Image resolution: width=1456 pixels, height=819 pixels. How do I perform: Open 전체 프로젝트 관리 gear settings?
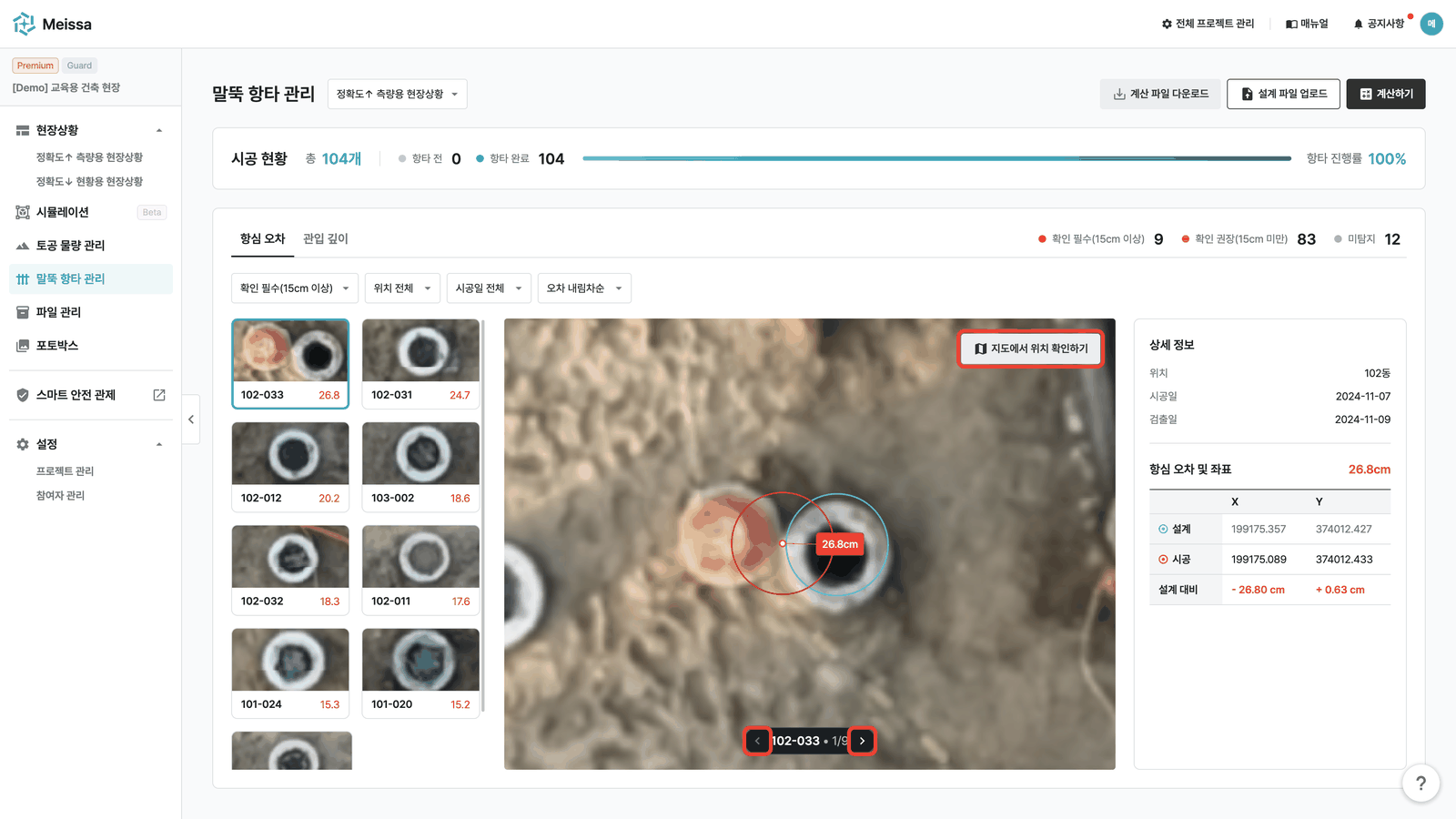[x=1208, y=24]
